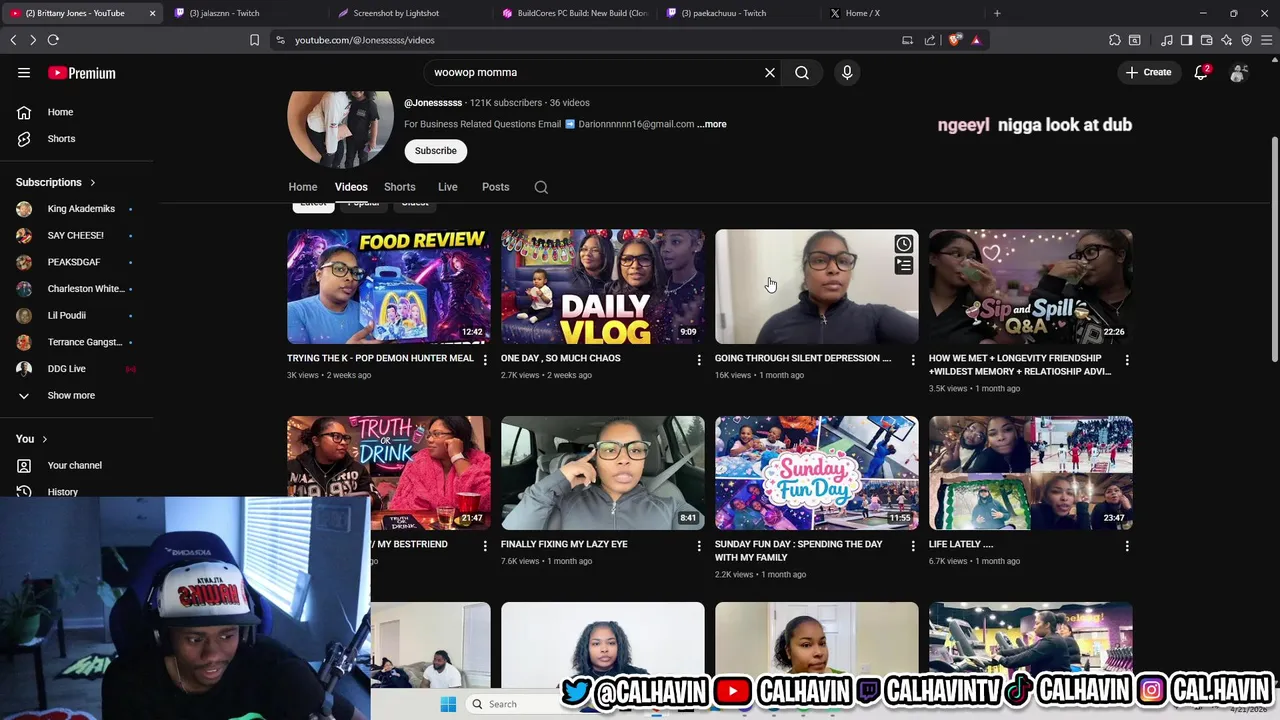Switch to the jalasznn Twitch browser tab
This screenshot has width=1280, height=720.
(x=244, y=13)
